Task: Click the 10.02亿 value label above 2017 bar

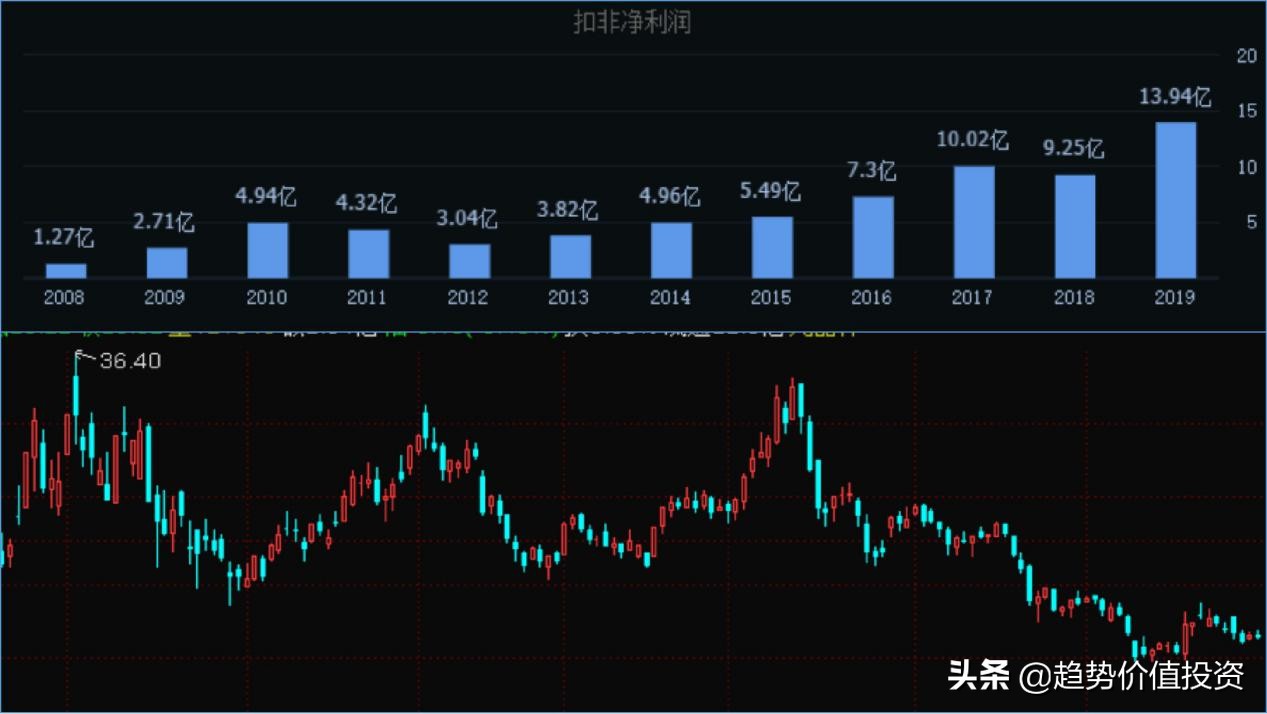Action: point(972,138)
